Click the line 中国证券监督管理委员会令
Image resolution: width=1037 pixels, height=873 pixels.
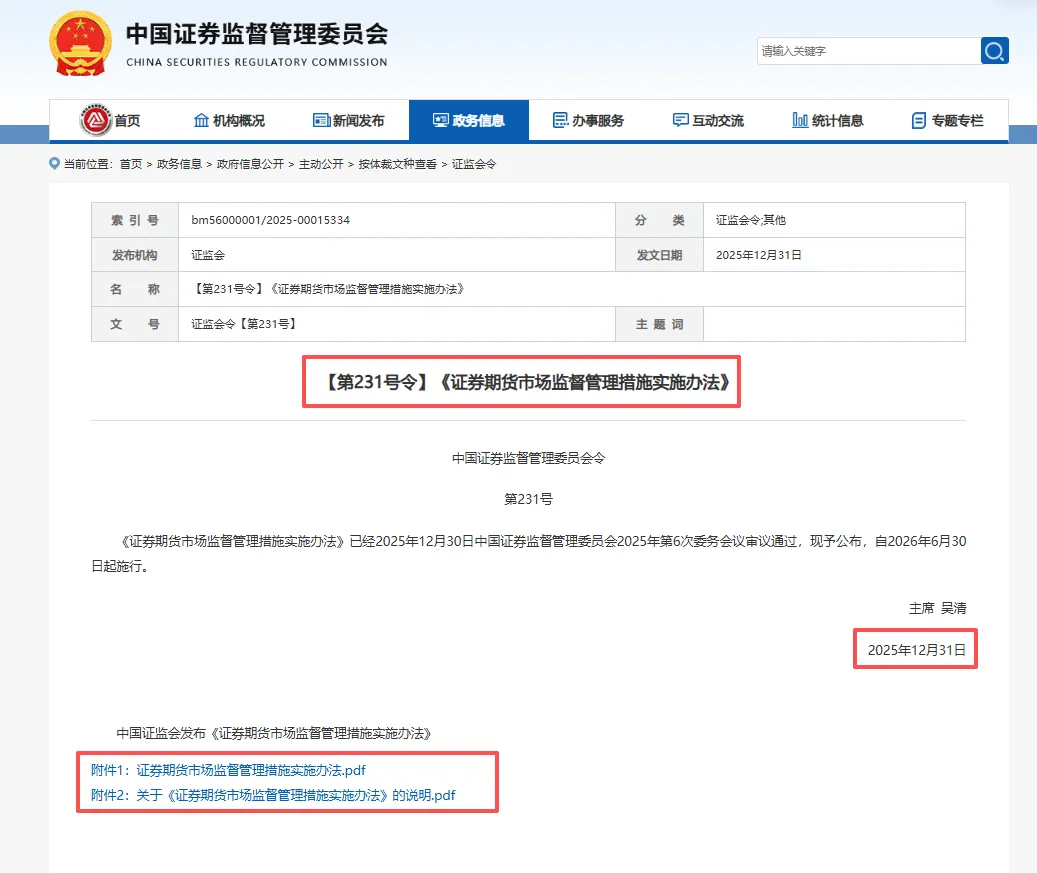coord(528,458)
